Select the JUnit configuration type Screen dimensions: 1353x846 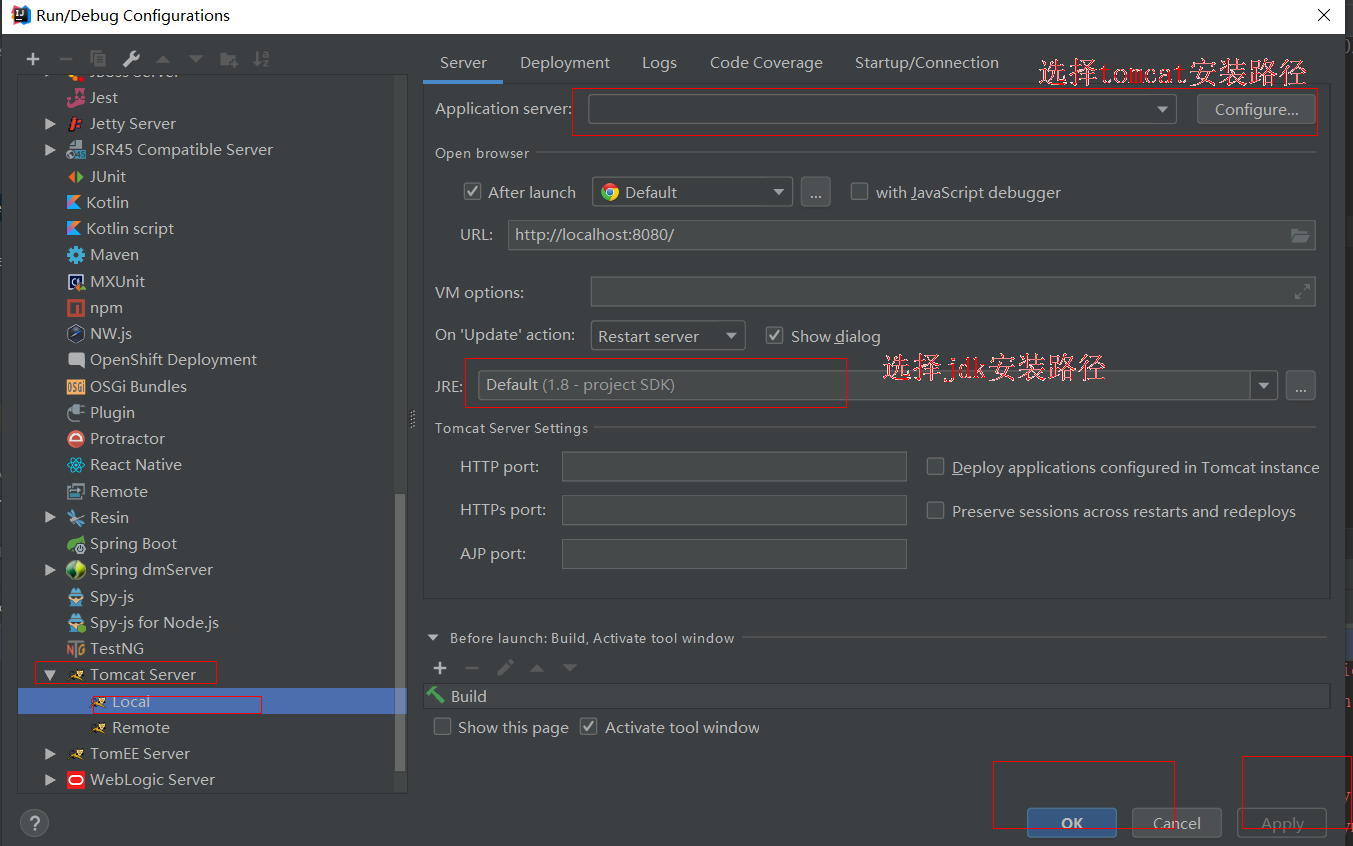(x=108, y=176)
